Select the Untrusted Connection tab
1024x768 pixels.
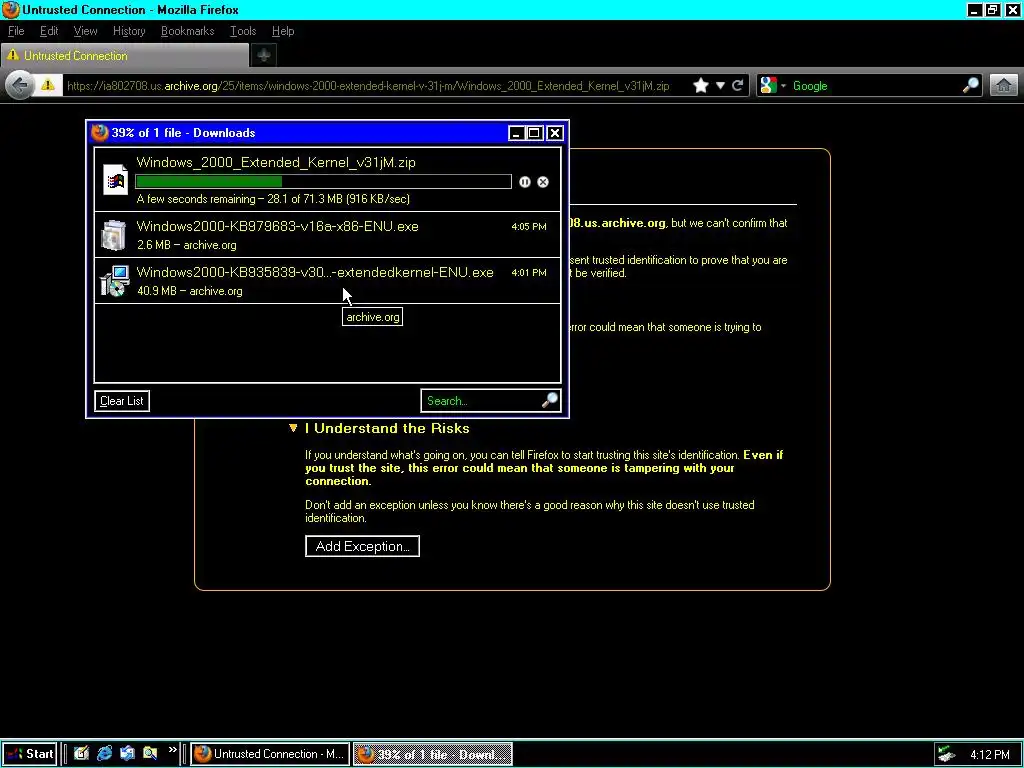[125, 56]
